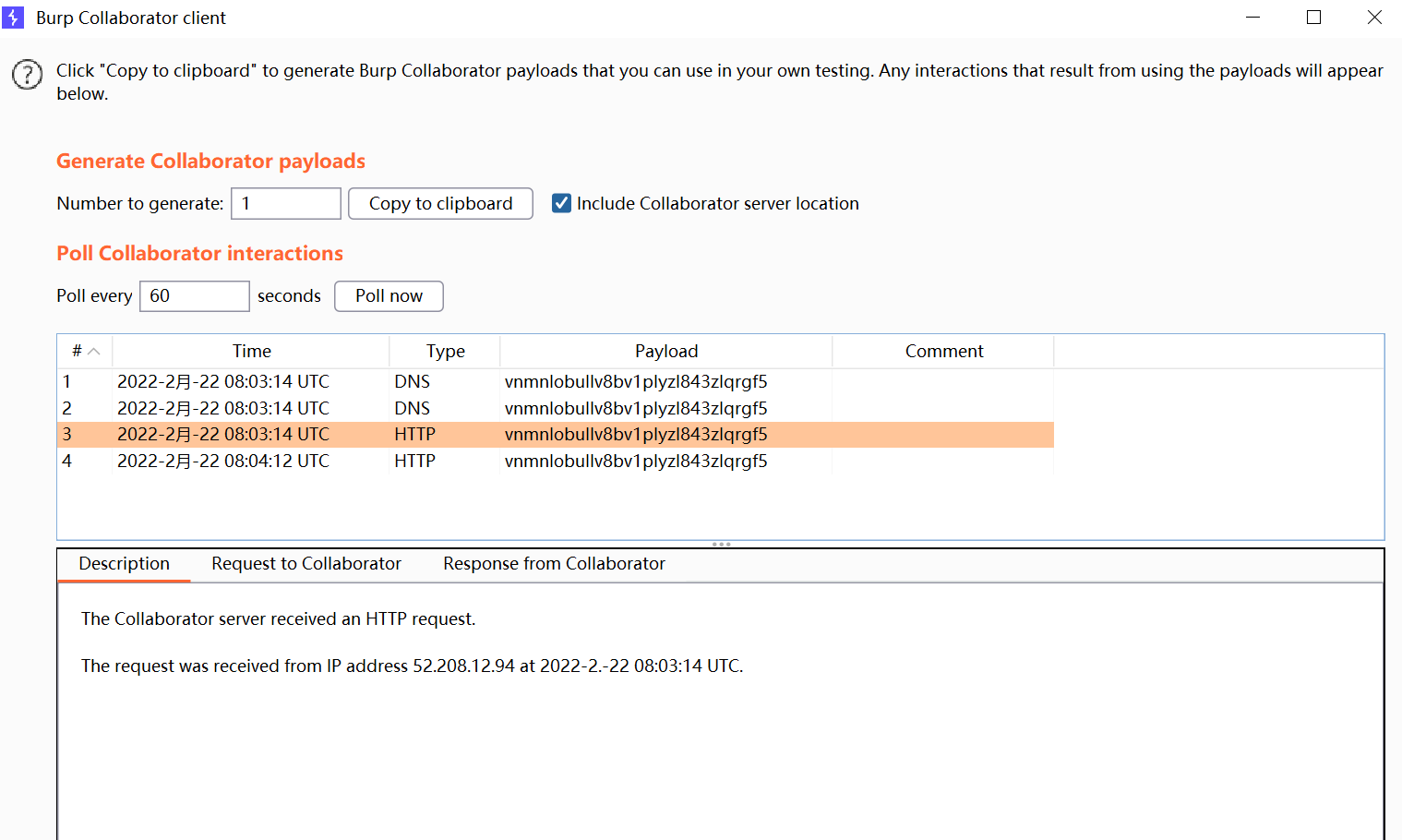Open the Response from Collaborator tab
This screenshot has width=1402, height=840.
554,564
